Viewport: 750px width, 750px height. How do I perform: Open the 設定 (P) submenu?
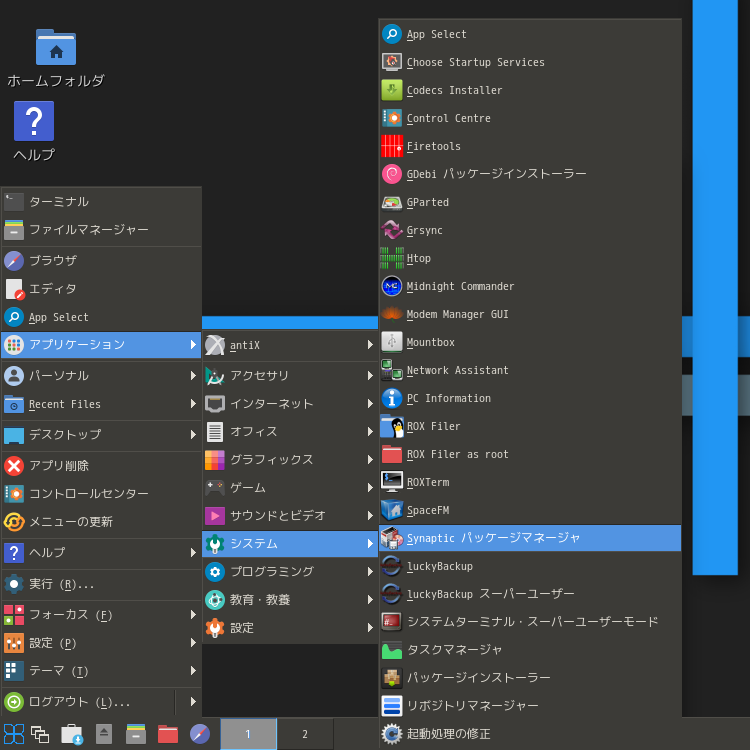[x=101, y=643]
